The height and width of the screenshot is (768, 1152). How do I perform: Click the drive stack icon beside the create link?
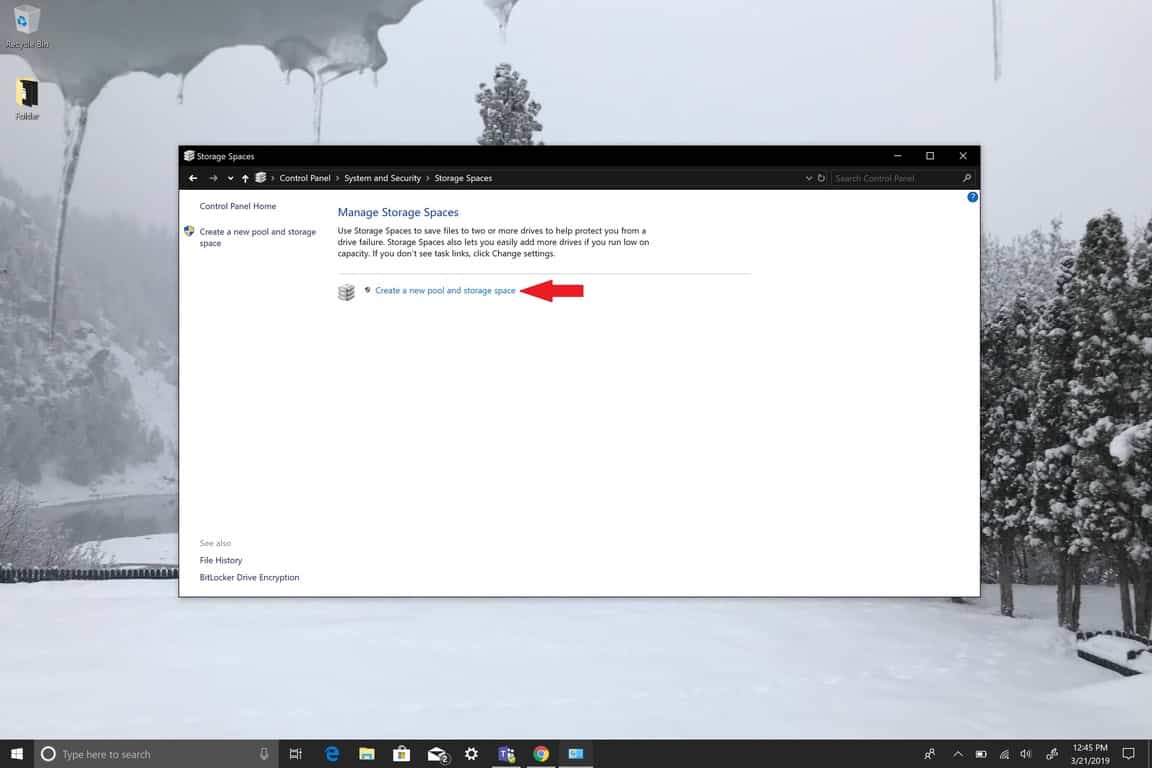coord(346,293)
